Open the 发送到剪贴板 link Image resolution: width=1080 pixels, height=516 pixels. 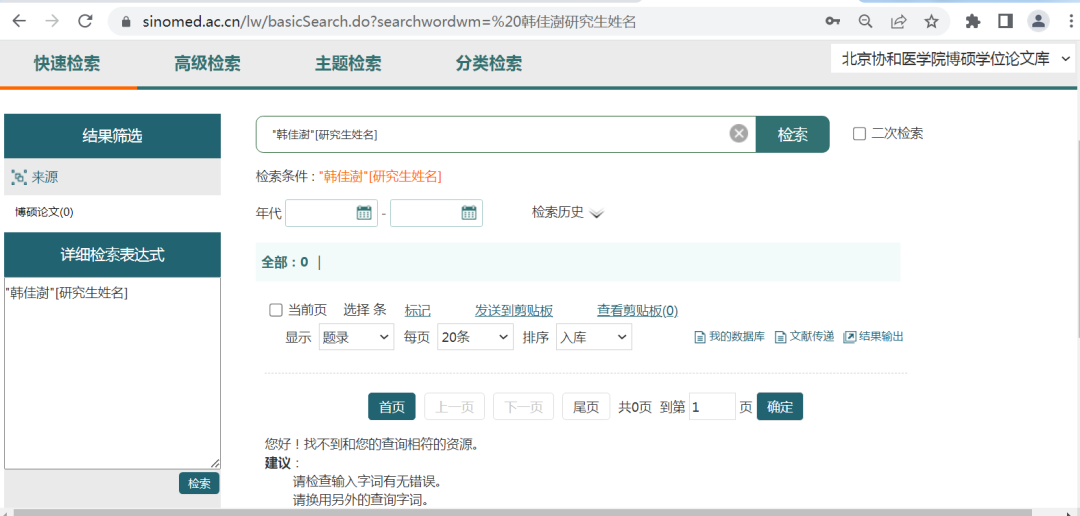(x=513, y=311)
